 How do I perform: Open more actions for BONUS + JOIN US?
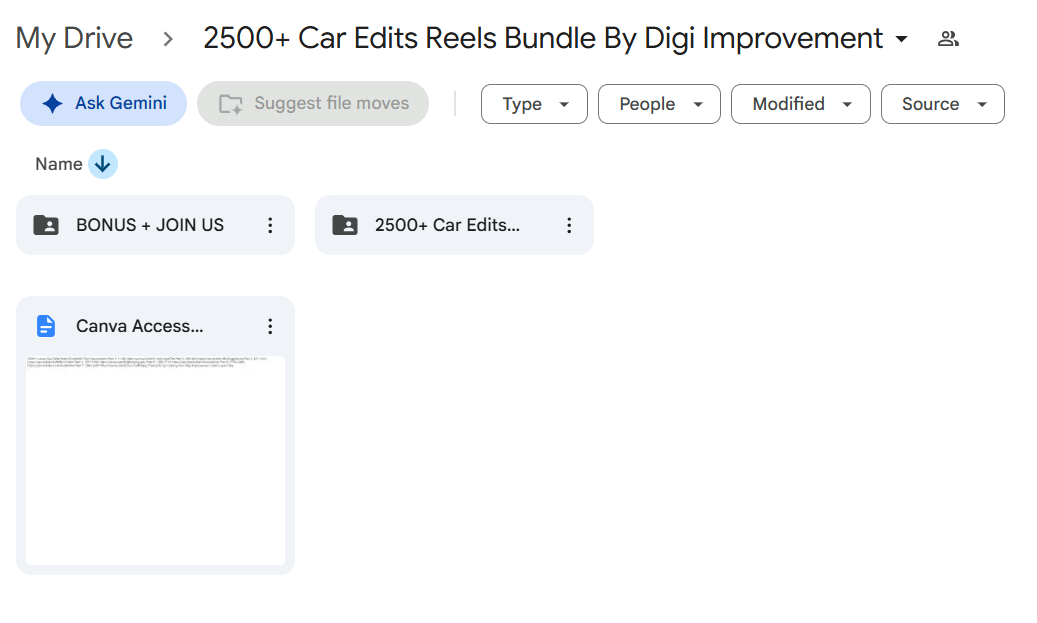270,226
